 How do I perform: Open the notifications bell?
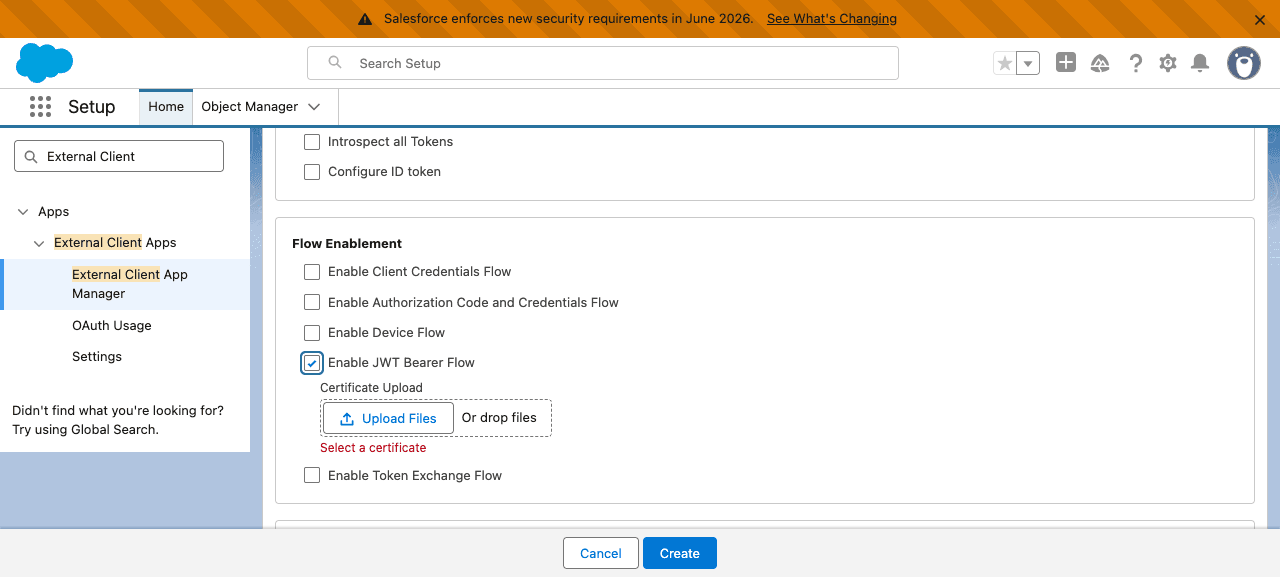tap(1201, 63)
